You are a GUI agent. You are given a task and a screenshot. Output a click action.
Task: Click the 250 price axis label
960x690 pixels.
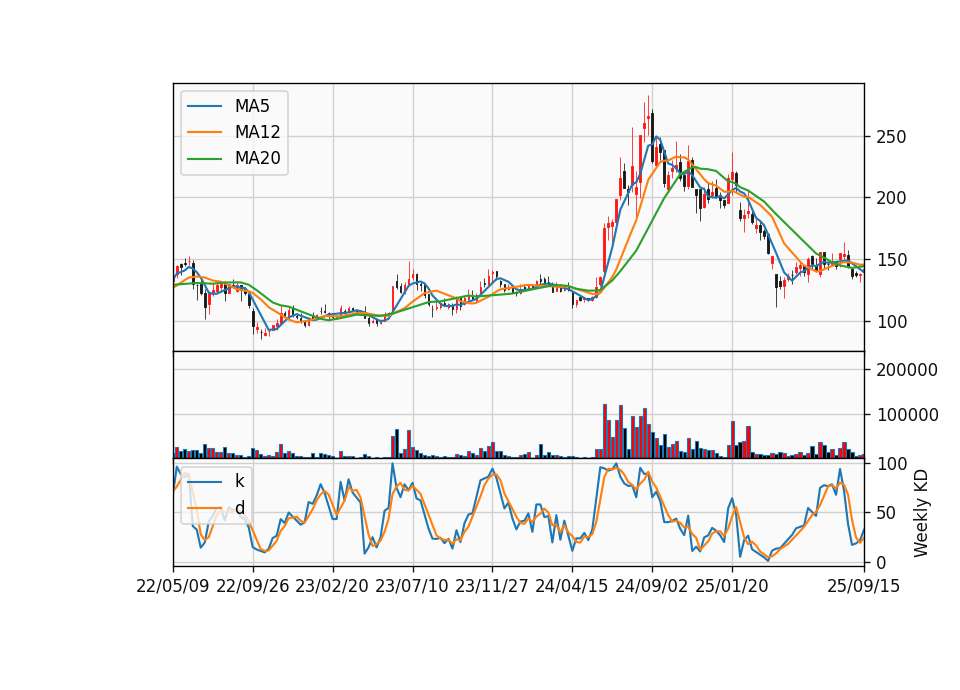tap(891, 137)
